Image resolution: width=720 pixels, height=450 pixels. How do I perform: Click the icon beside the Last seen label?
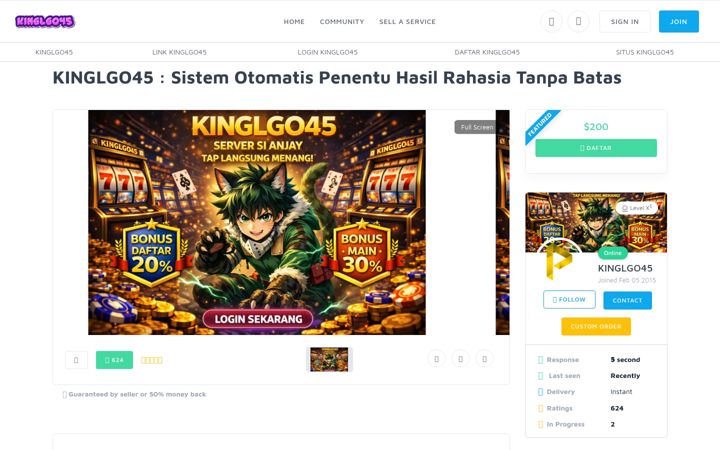540,376
